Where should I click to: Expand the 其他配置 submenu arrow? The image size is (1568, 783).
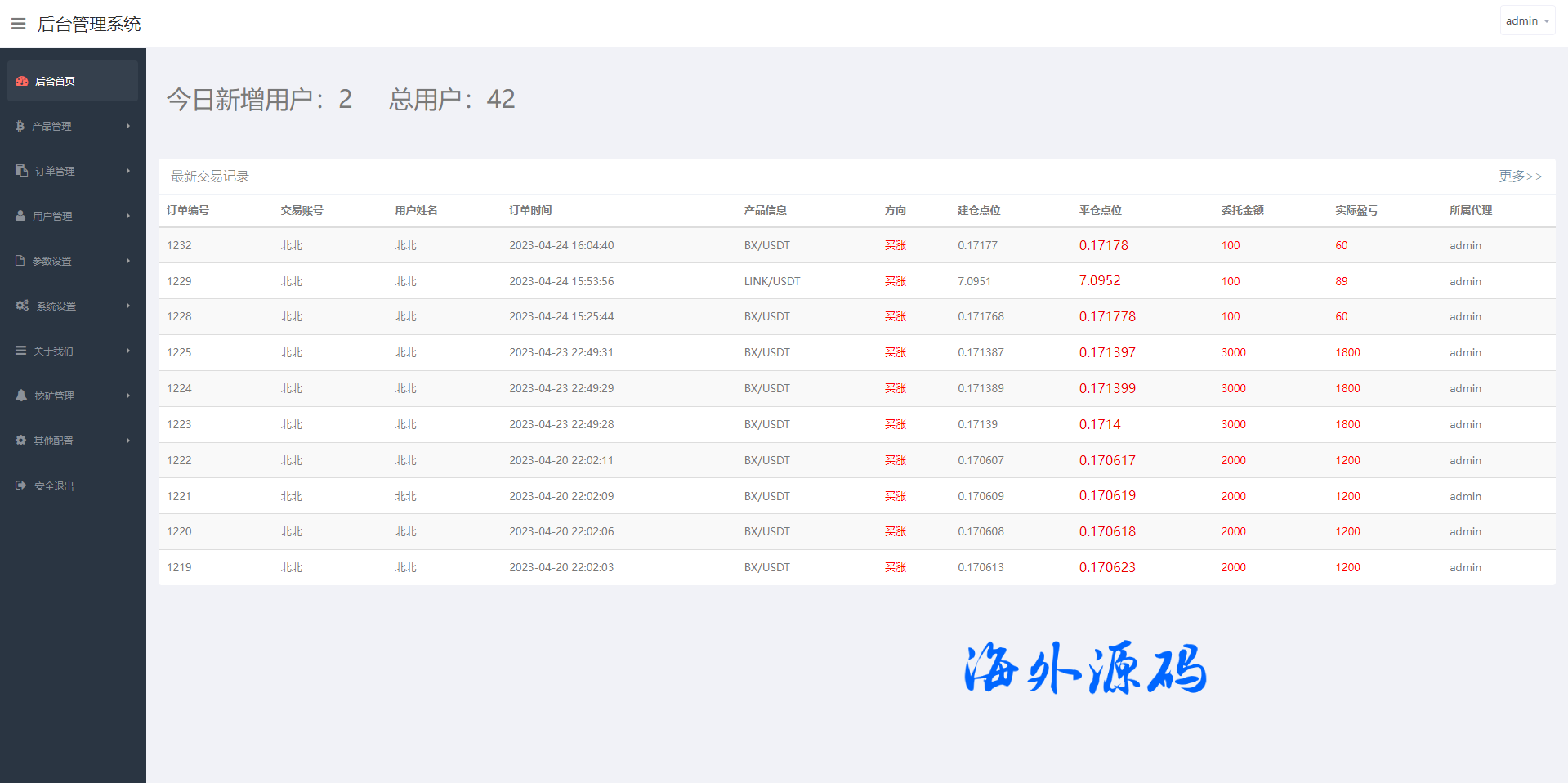[x=128, y=441]
